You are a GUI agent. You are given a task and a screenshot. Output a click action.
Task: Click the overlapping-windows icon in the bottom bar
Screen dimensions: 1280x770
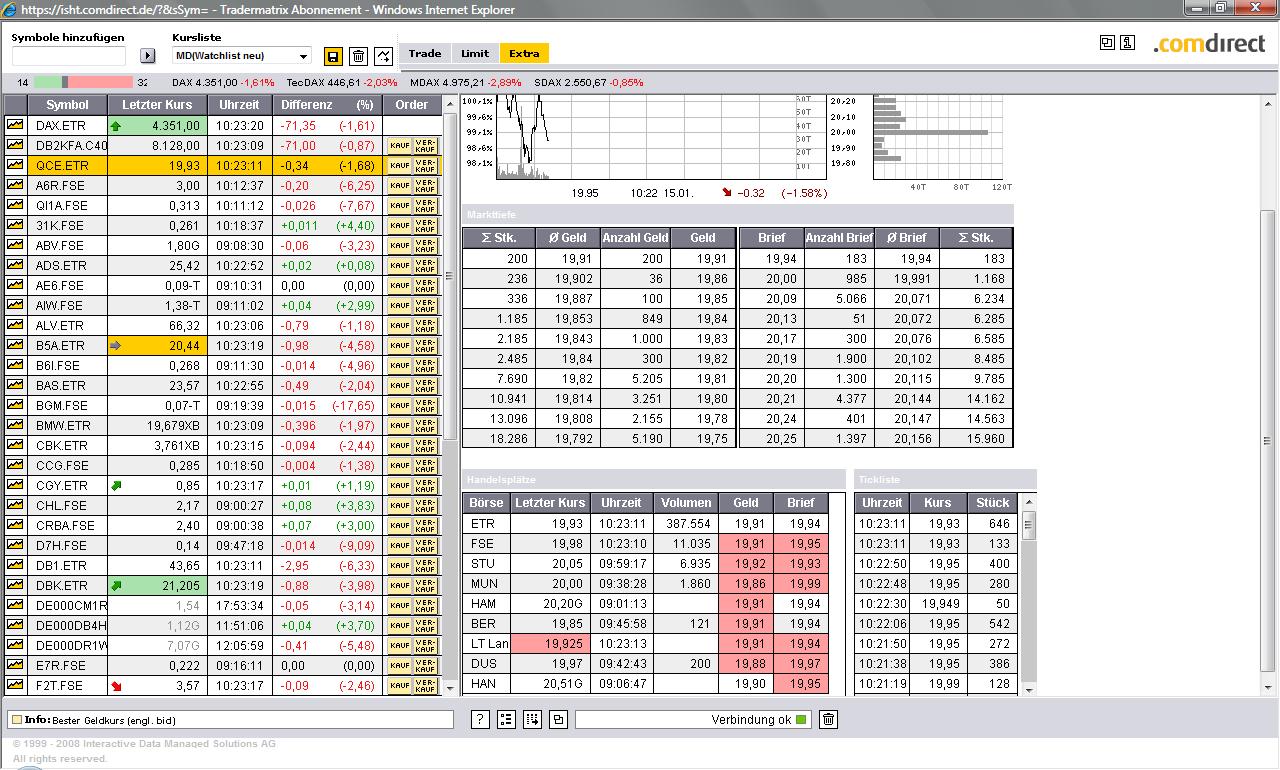(x=558, y=719)
